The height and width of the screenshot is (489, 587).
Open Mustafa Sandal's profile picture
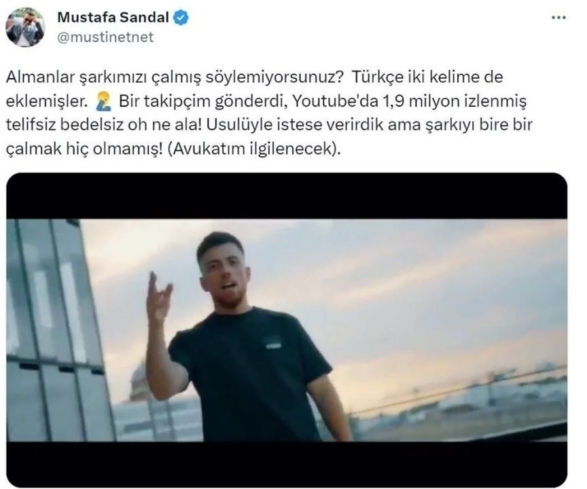click(x=25, y=27)
